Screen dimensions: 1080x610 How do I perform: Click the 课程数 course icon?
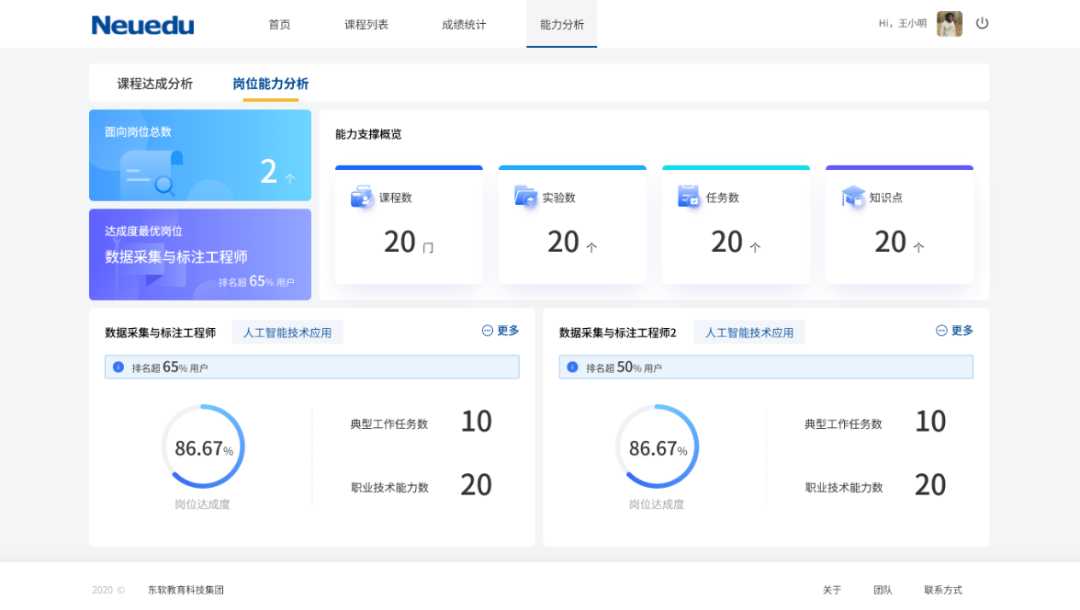click(x=361, y=197)
